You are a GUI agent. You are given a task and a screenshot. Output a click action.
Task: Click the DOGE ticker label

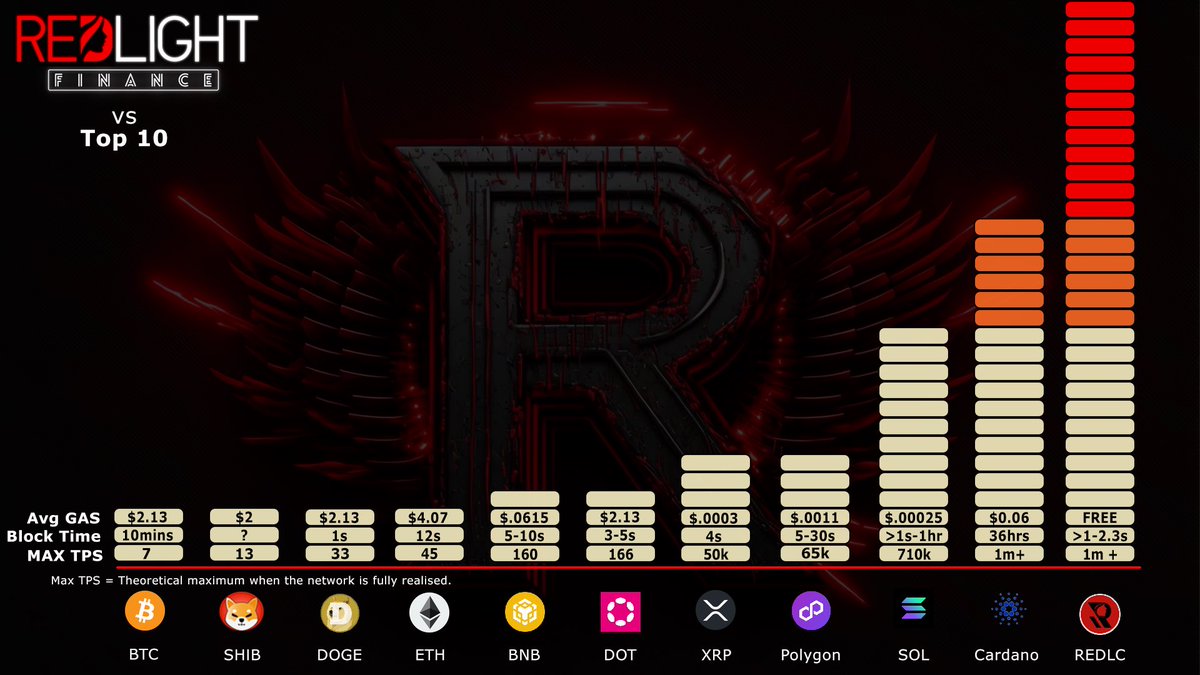coord(339,655)
